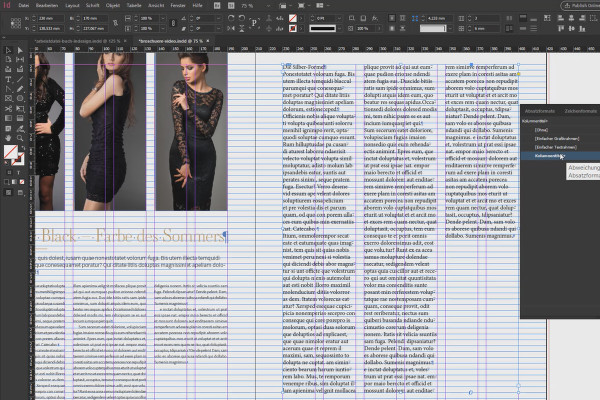
Task: Open the Datei menu
Action: (x=23, y=5)
